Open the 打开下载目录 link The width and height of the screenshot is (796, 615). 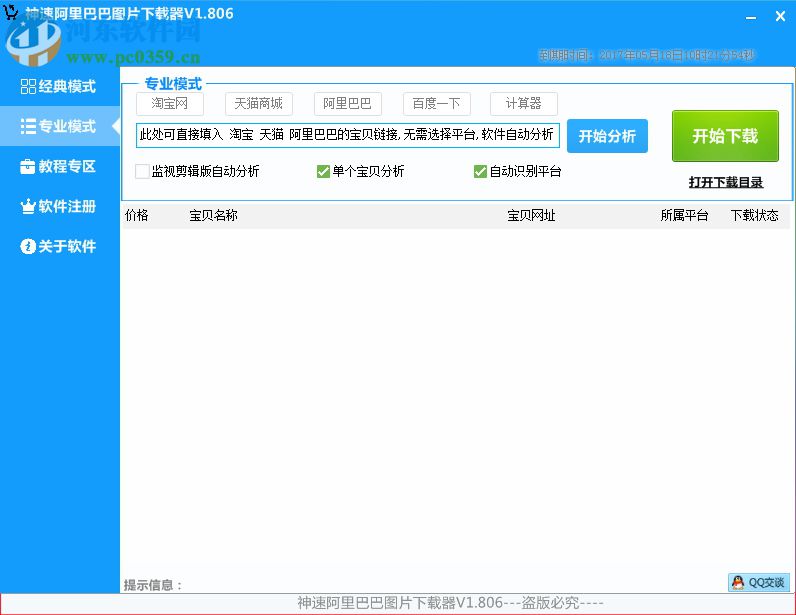[726, 182]
